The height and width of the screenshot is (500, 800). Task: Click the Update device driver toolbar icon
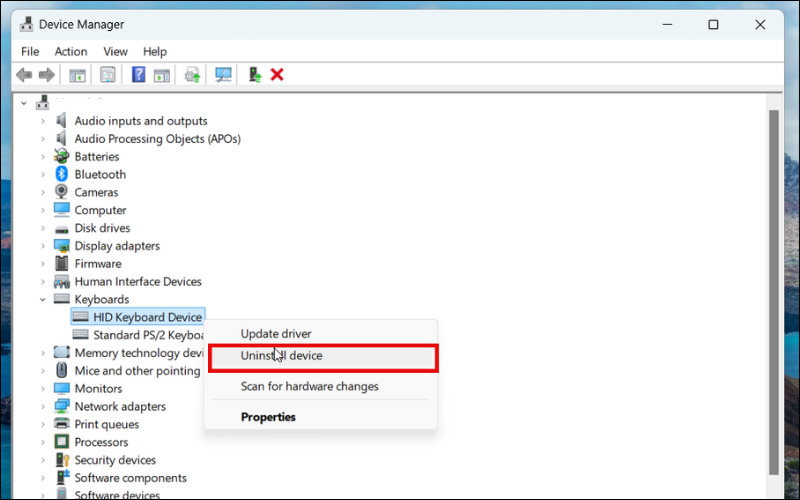[x=192, y=75]
